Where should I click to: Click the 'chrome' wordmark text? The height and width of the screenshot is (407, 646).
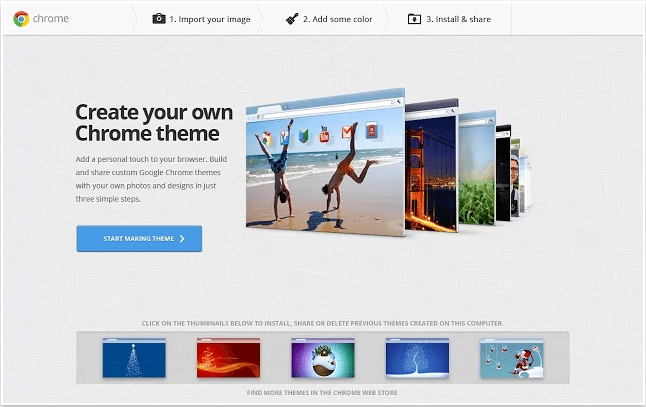click(51, 19)
